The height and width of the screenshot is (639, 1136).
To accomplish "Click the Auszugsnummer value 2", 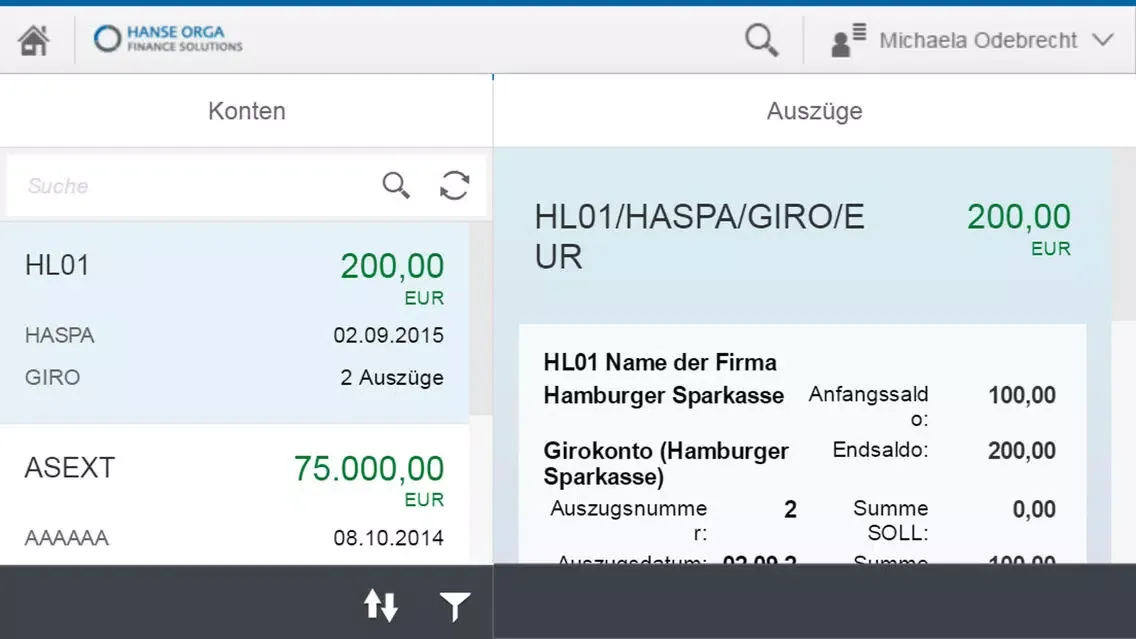I will tap(790, 509).
